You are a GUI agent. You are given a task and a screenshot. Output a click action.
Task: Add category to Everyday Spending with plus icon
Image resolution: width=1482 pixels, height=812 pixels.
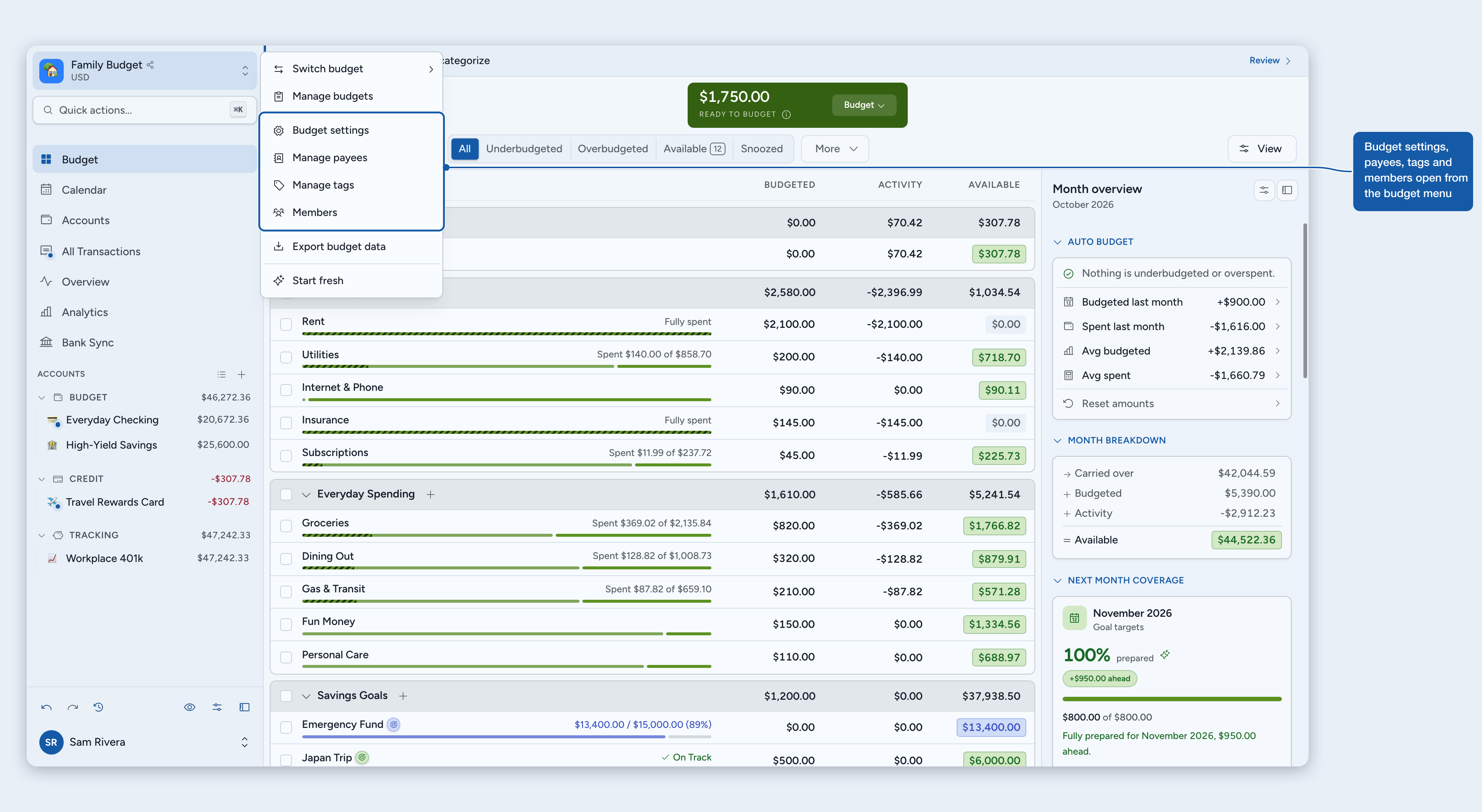click(430, 495)
